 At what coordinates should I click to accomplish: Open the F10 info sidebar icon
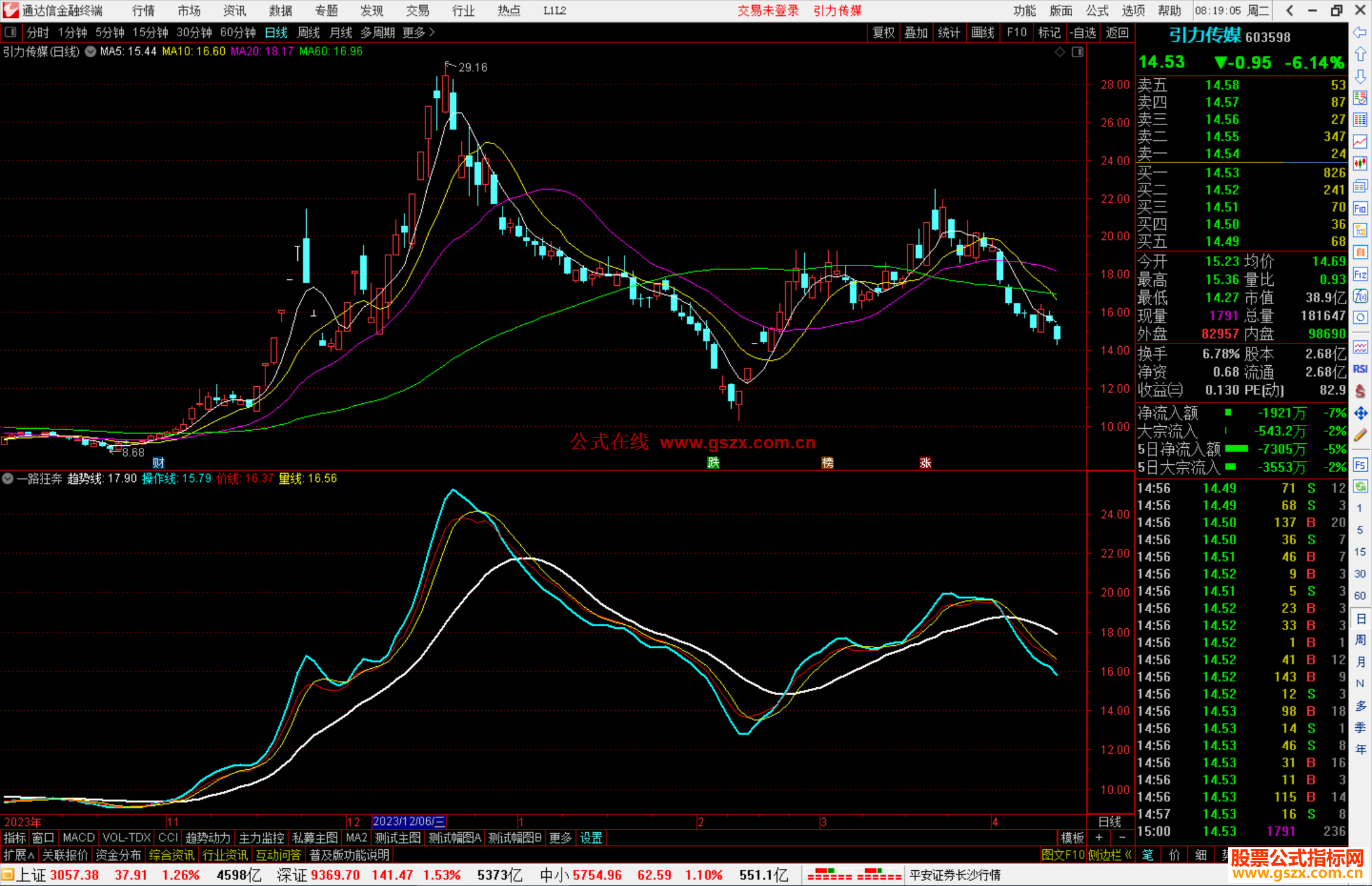(1360, 208)
